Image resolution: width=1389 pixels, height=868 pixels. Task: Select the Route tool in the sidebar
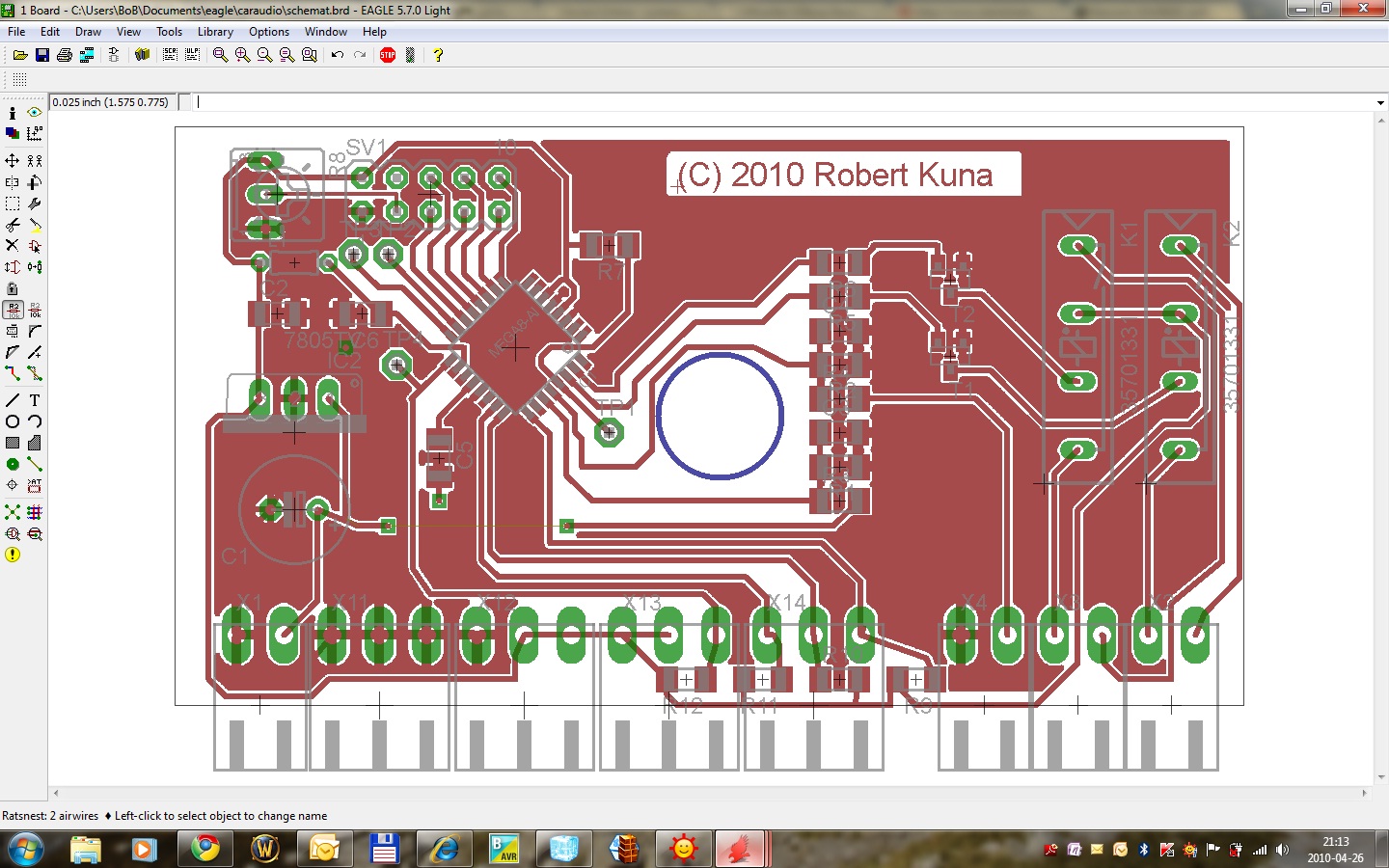pos(13,373)
